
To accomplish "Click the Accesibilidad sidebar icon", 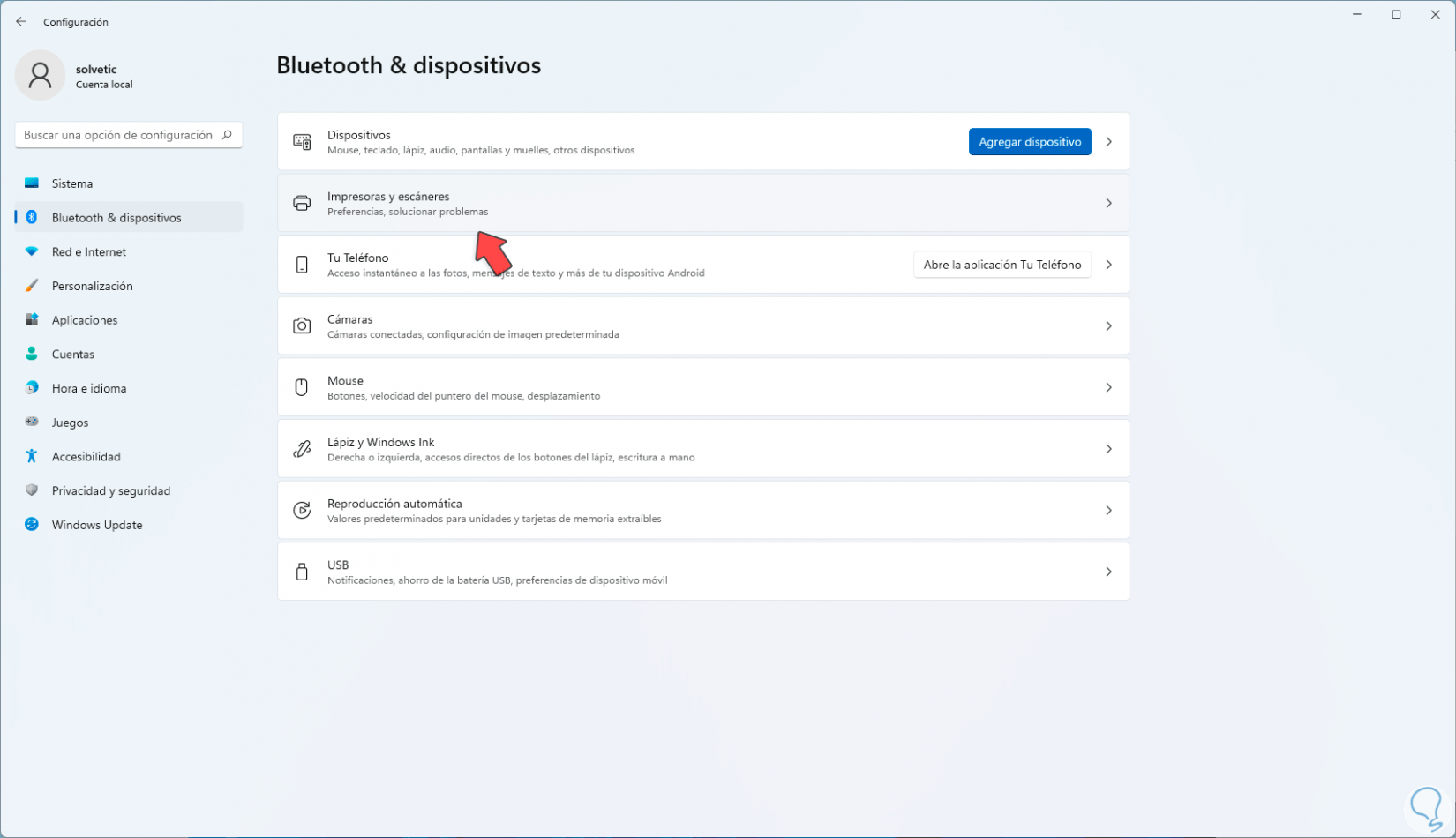I will tap(32, 456).
